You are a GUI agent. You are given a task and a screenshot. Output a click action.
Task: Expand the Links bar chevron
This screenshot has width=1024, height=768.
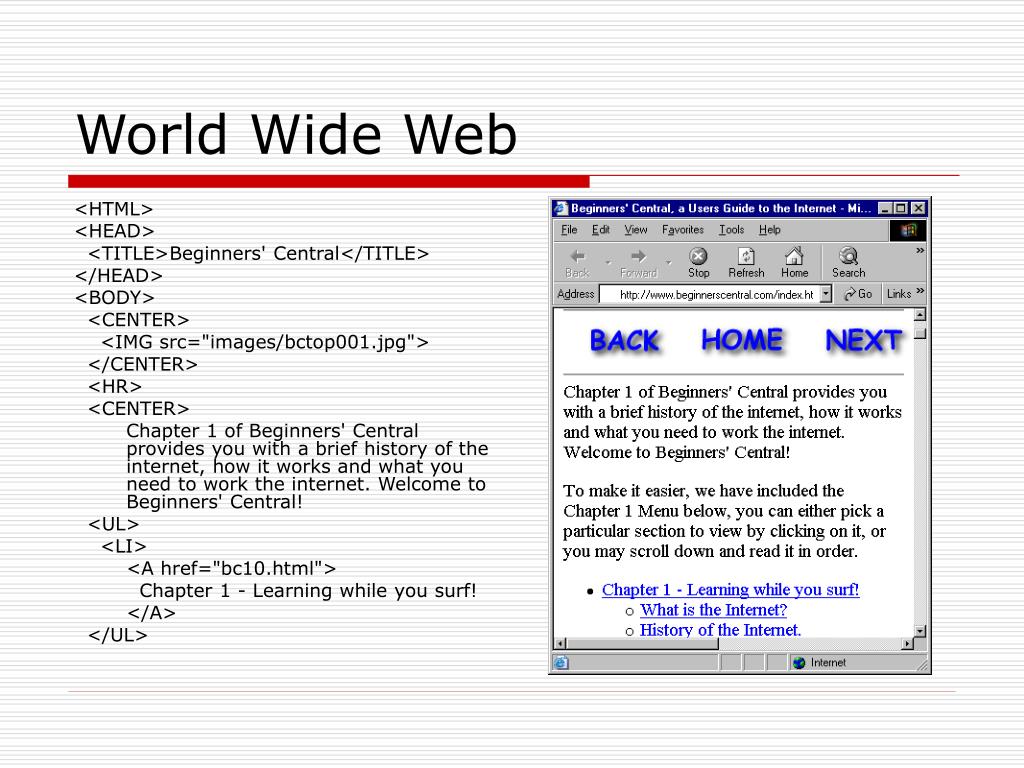[x=920, y=291]
